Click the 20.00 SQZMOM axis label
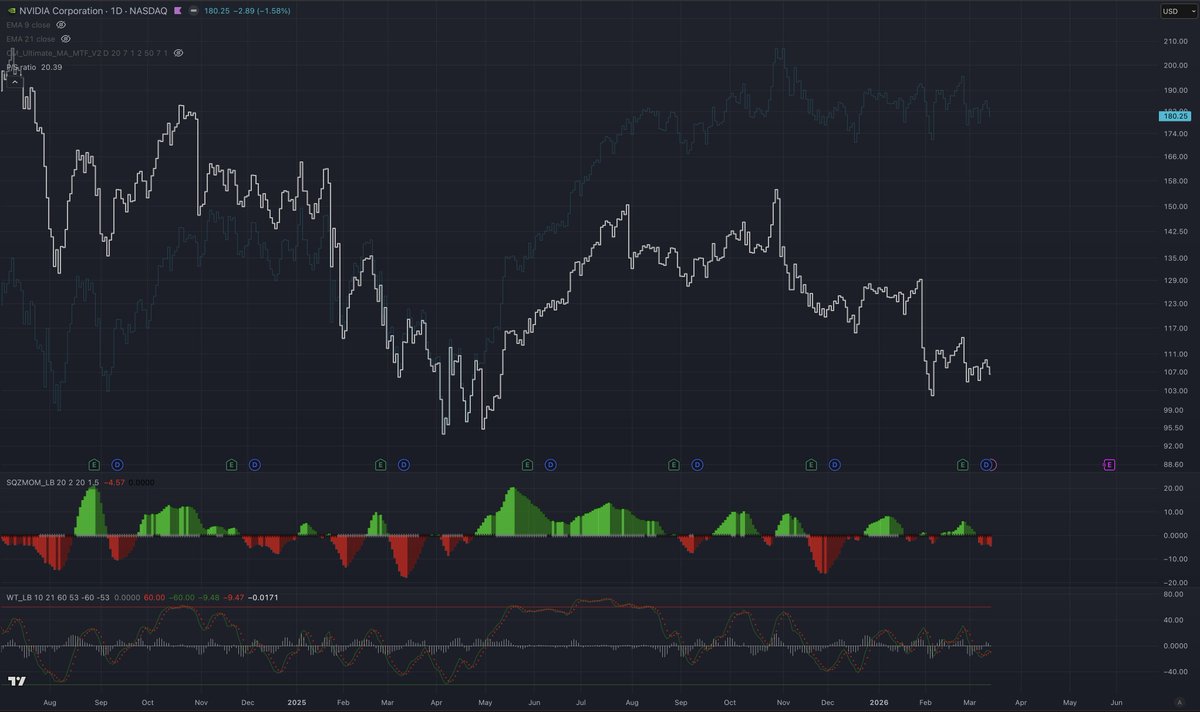This screenshot has height=712, width=1200. [1174, 488]
